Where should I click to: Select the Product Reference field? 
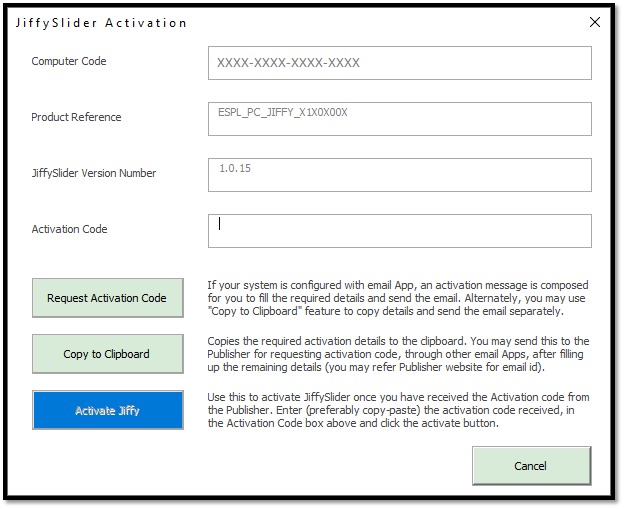coord(400,119)
